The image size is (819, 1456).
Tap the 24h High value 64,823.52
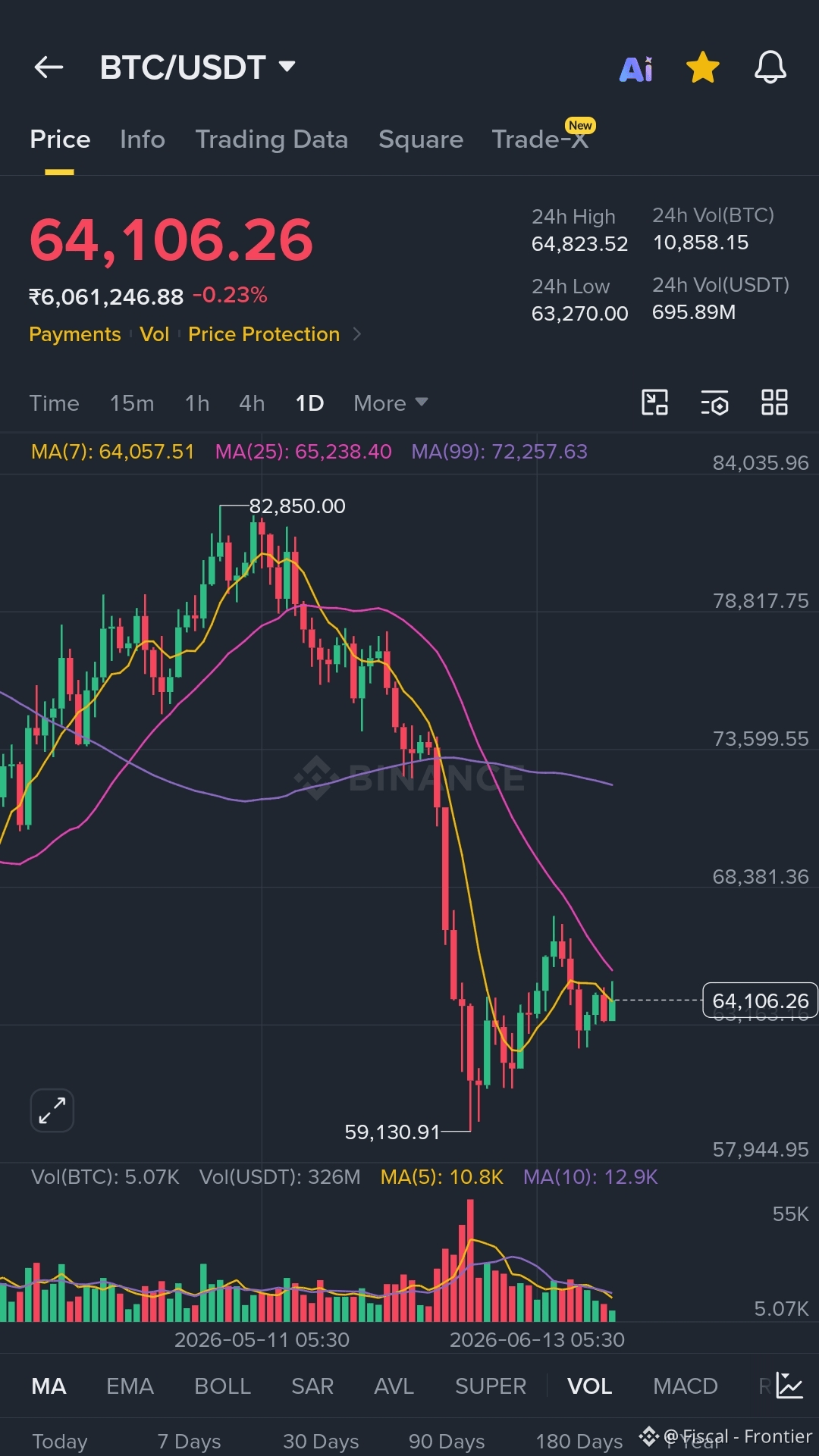point(580,244)
